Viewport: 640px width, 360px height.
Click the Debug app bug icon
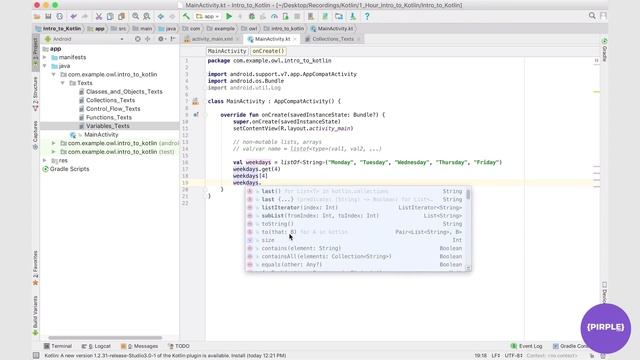click(x=252, y=16)
